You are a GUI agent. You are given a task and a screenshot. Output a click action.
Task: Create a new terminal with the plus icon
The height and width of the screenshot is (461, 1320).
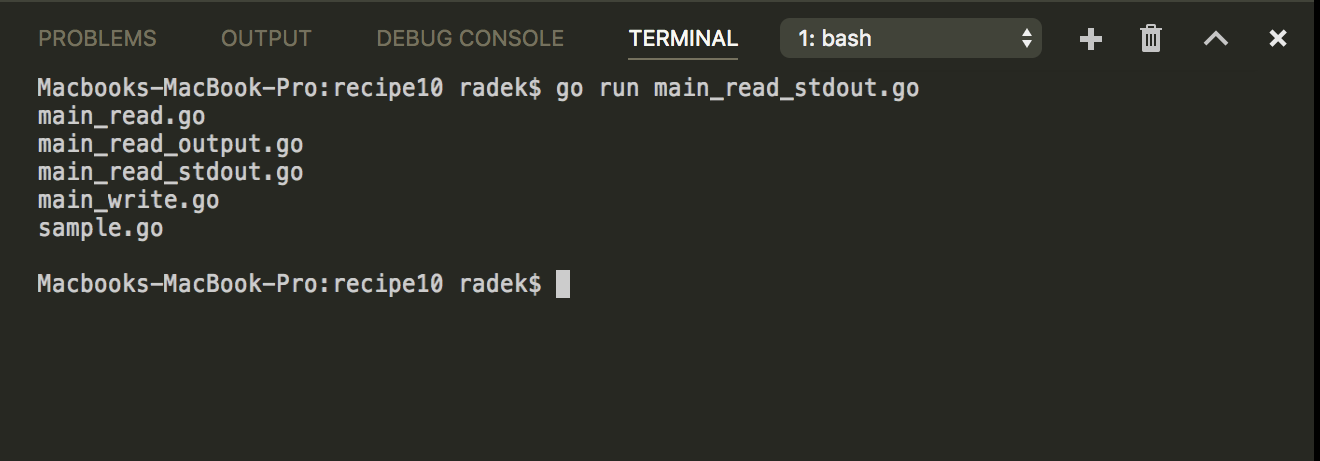click(1091, 39)
